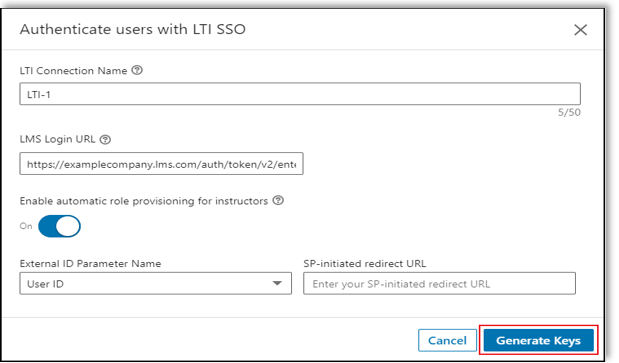Click the 'External ID Parameter Name' label
619x363 pixels.
coord(90,264)
